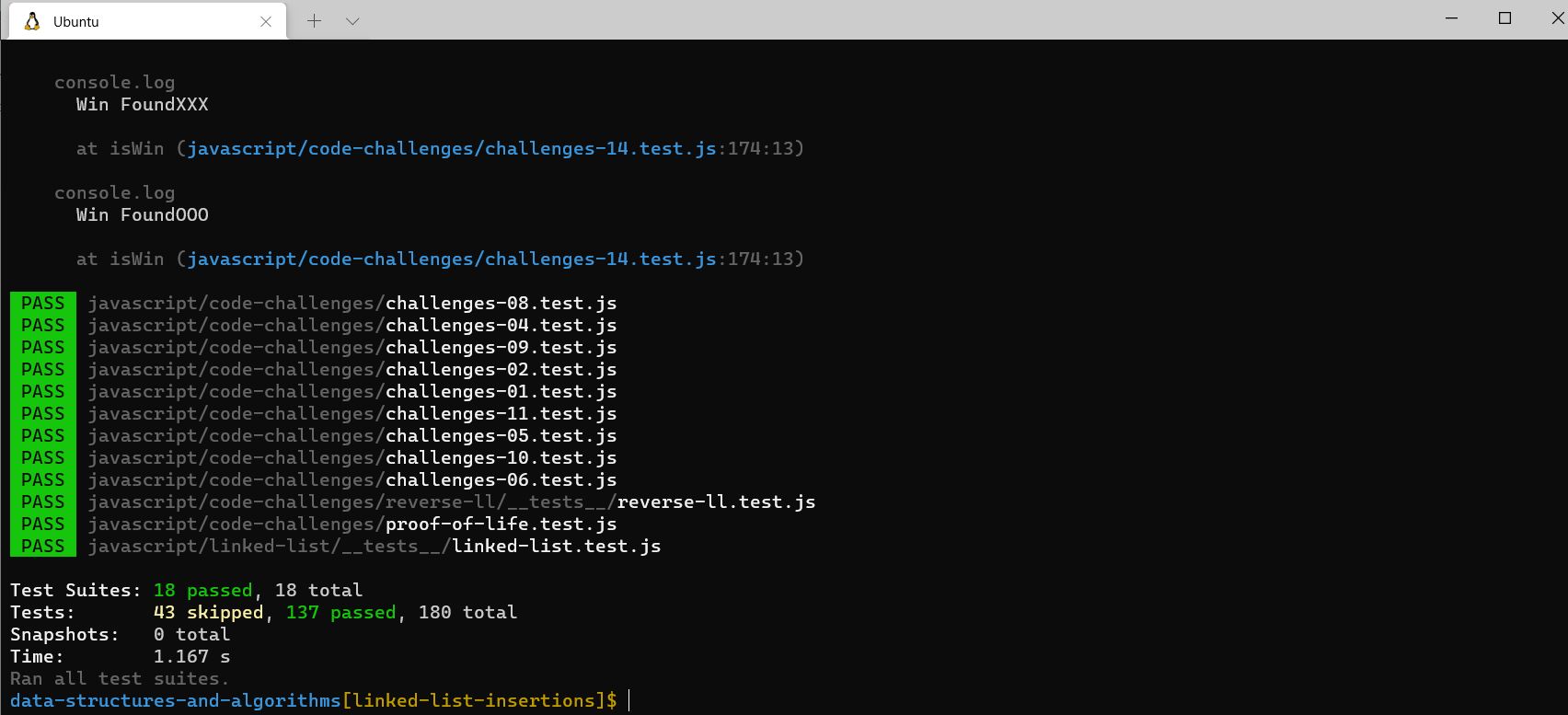Minimize the terminal window
Screen dimensions: 1568x715
(x=1452, y=18)
